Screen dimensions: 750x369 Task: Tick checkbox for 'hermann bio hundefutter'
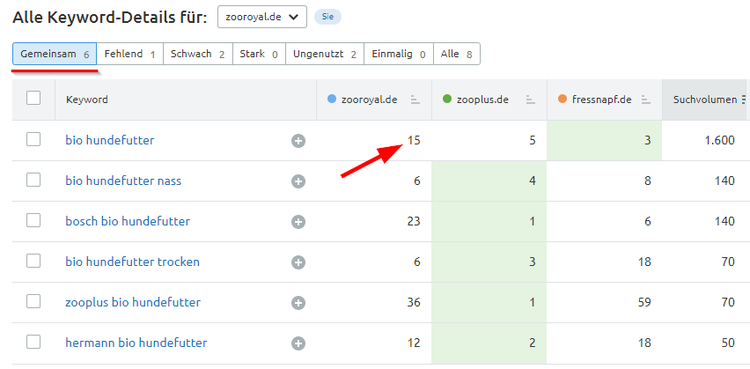pyautogui.click(x=33, y=342)
